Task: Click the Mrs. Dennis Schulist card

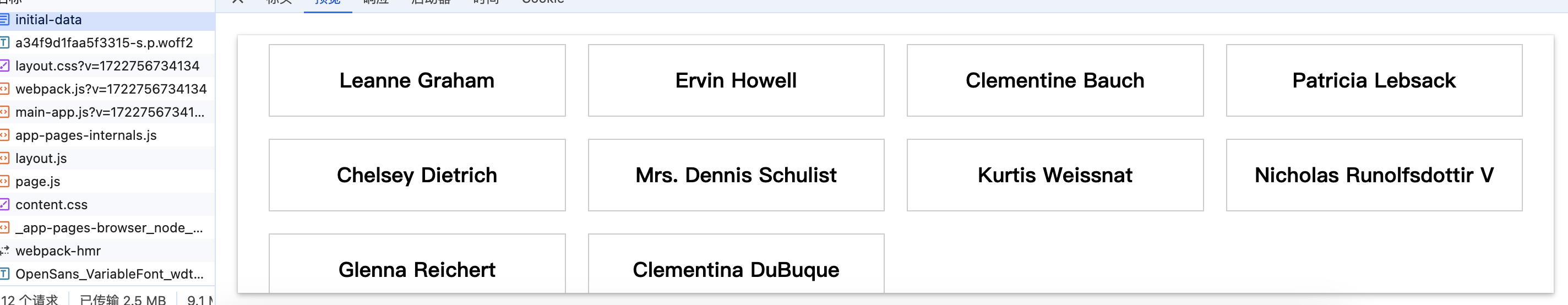Action: (736, 175)
